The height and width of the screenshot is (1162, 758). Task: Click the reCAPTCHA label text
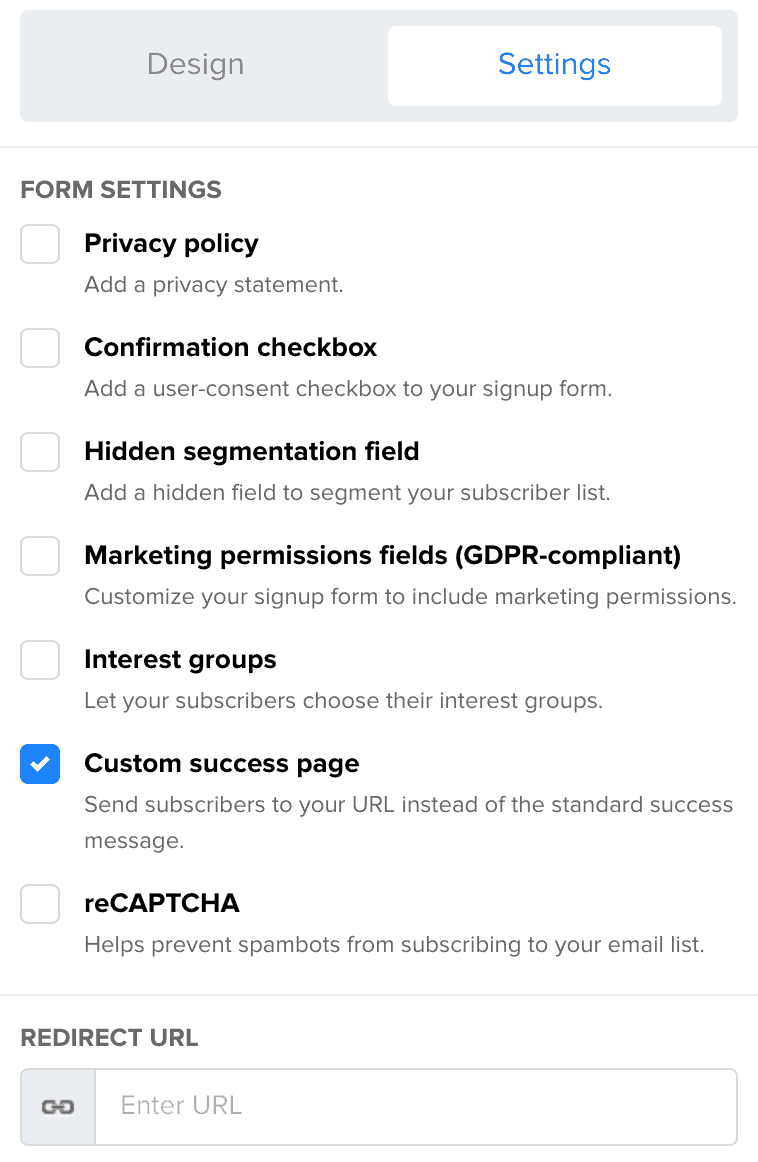[x=162, y=903]
